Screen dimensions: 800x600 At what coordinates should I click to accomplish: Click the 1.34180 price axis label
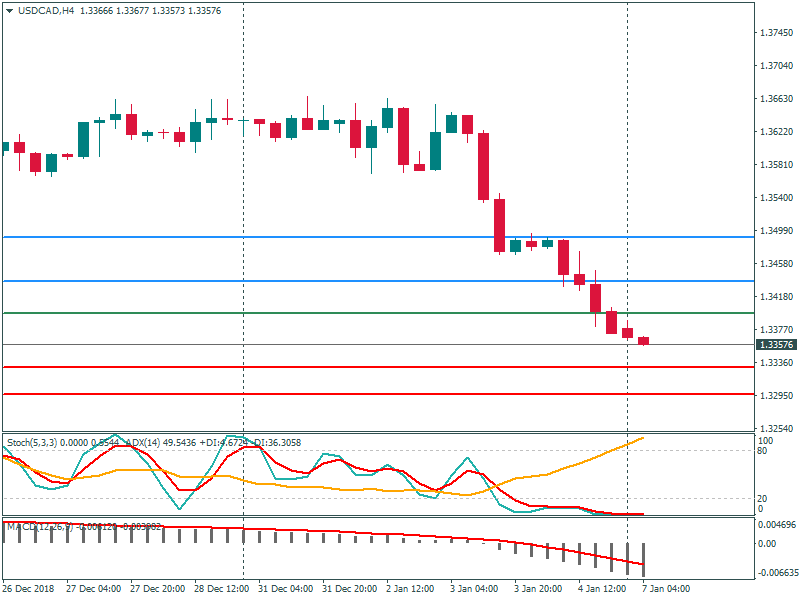pos(777,296)
